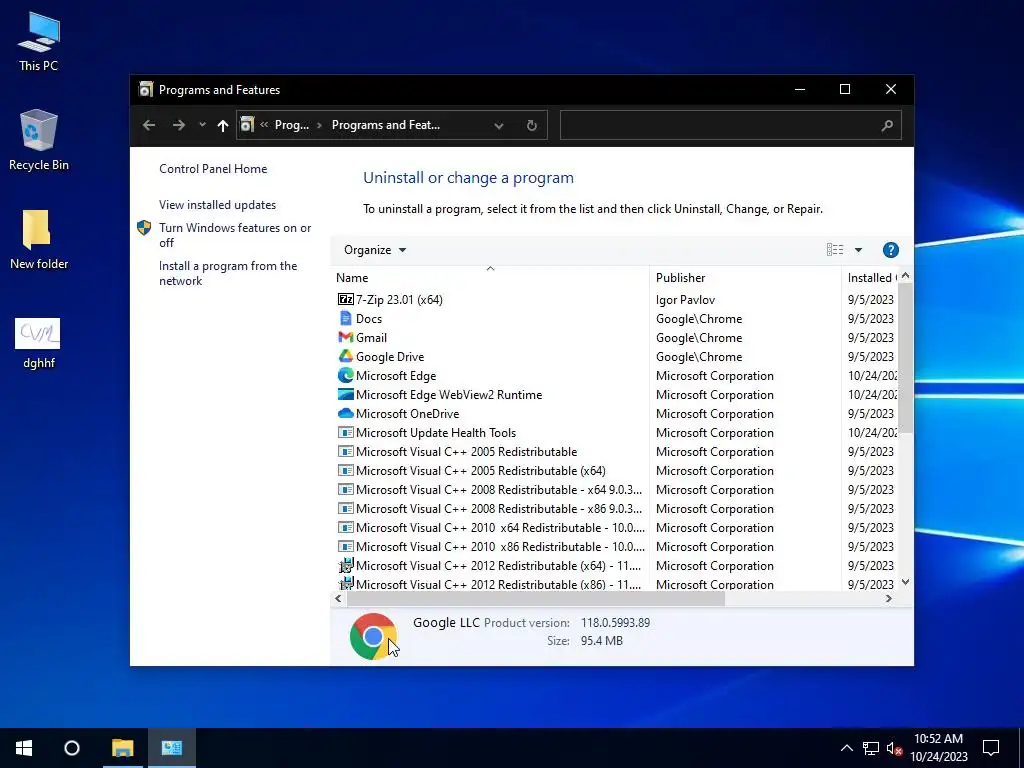
Task: Open This PC desktop icon
Action: [x=39, y=41]
